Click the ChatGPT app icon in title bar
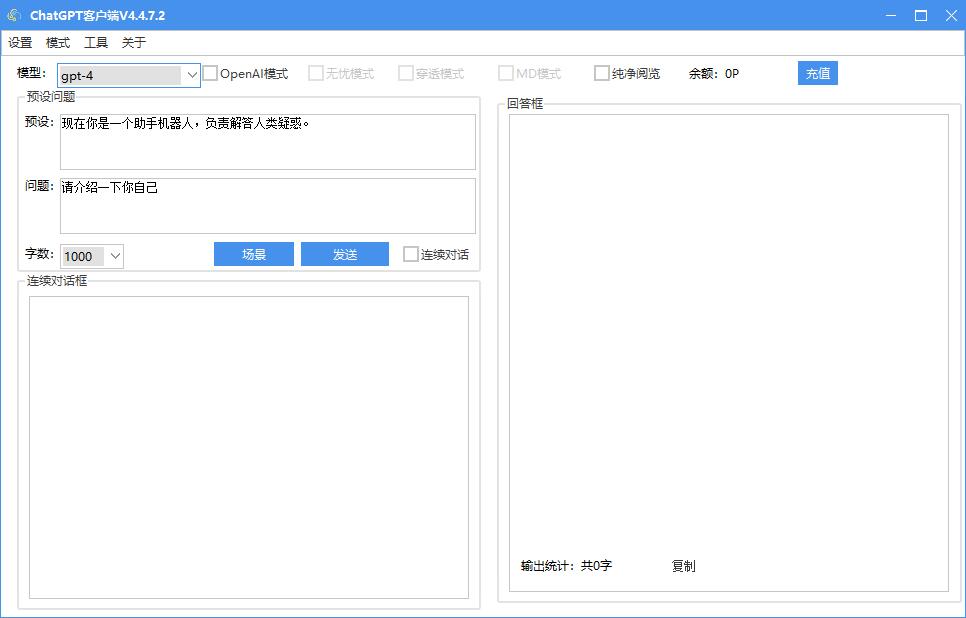Viewport: 966px width, 618px height. [x=14, y=15]
